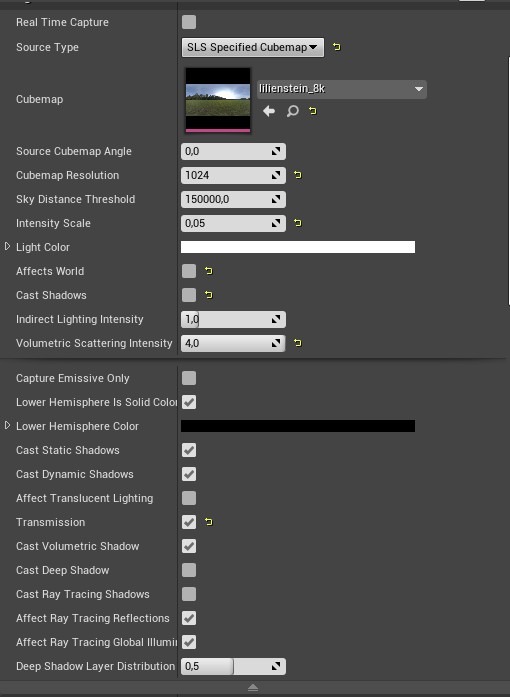
Task: Reset Volumetric Scattering Intensity to default
Action: 297,343
